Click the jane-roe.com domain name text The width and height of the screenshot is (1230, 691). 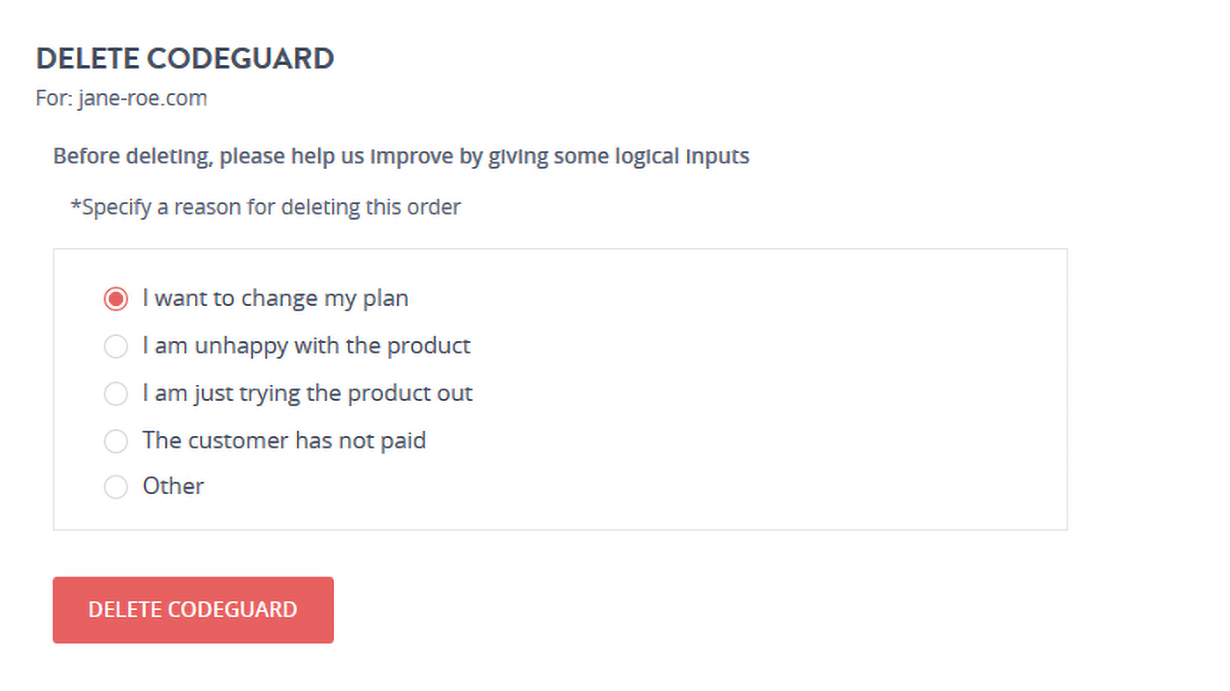pos(142,98)
